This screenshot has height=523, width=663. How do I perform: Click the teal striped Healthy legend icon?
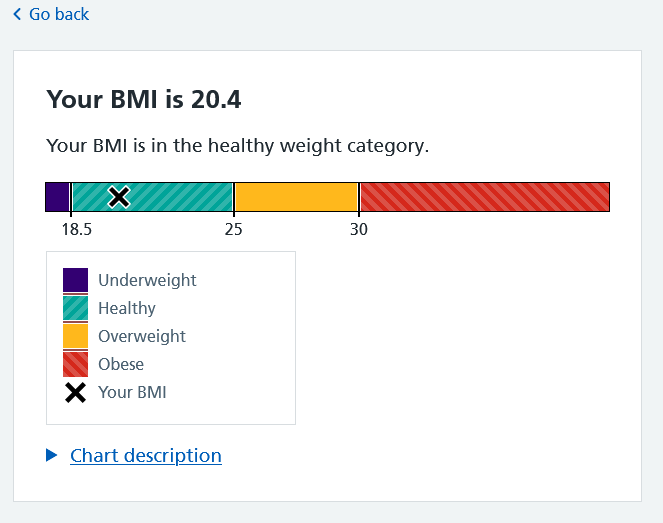tap(75, 308)
